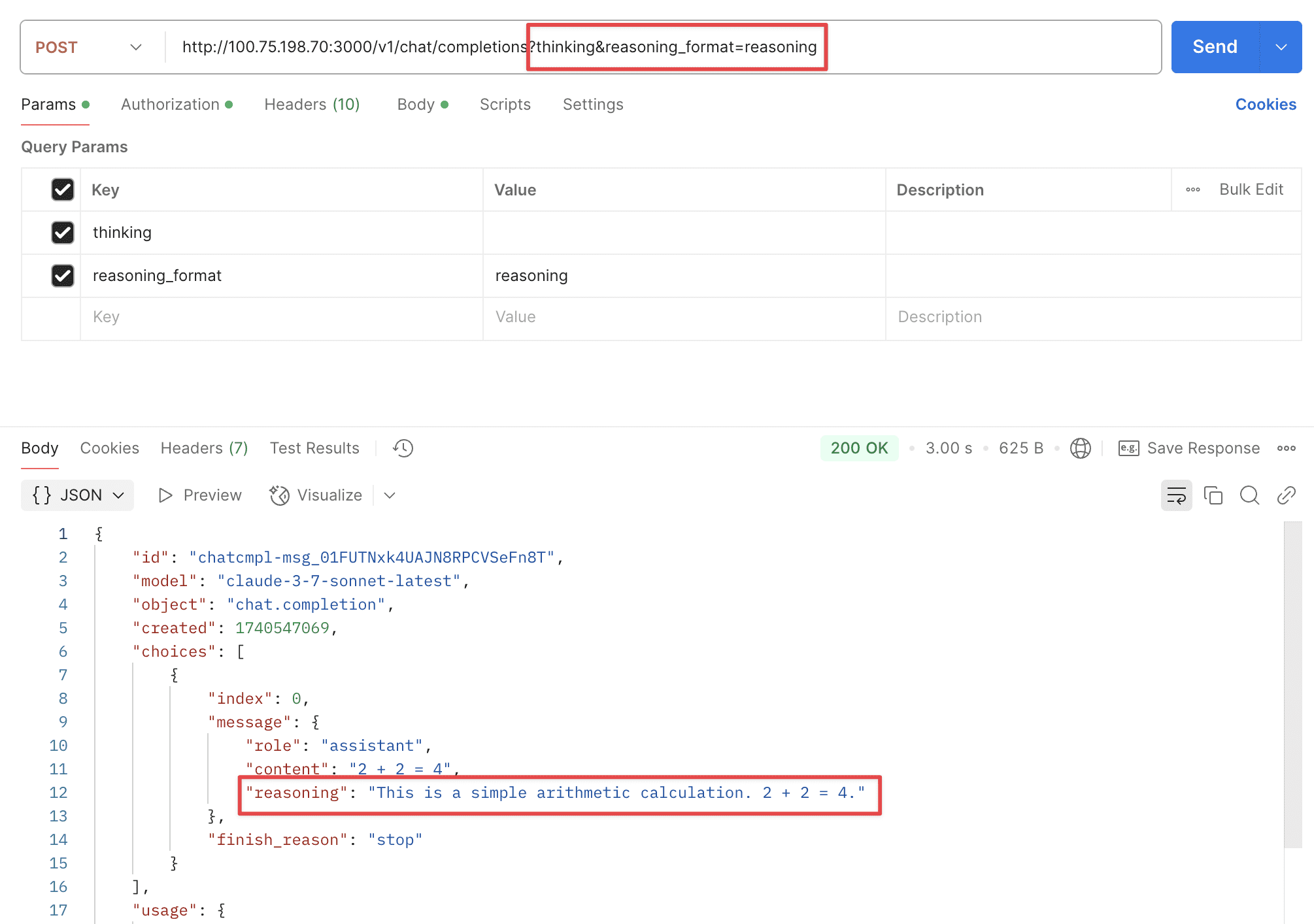The height and width of the screenshot is (924, 1314).
Task: Open the Authorization tab
Action: coord(177,105)
